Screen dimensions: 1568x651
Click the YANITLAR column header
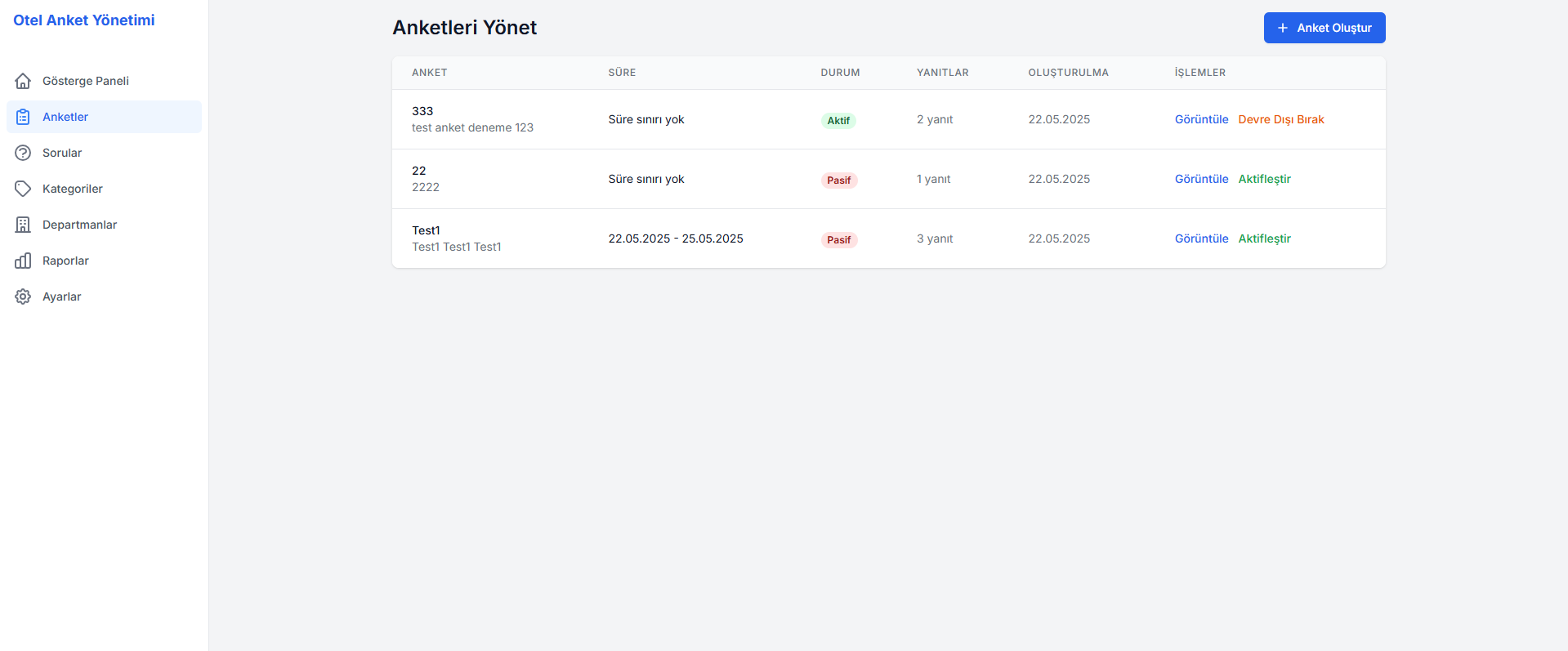943,73
